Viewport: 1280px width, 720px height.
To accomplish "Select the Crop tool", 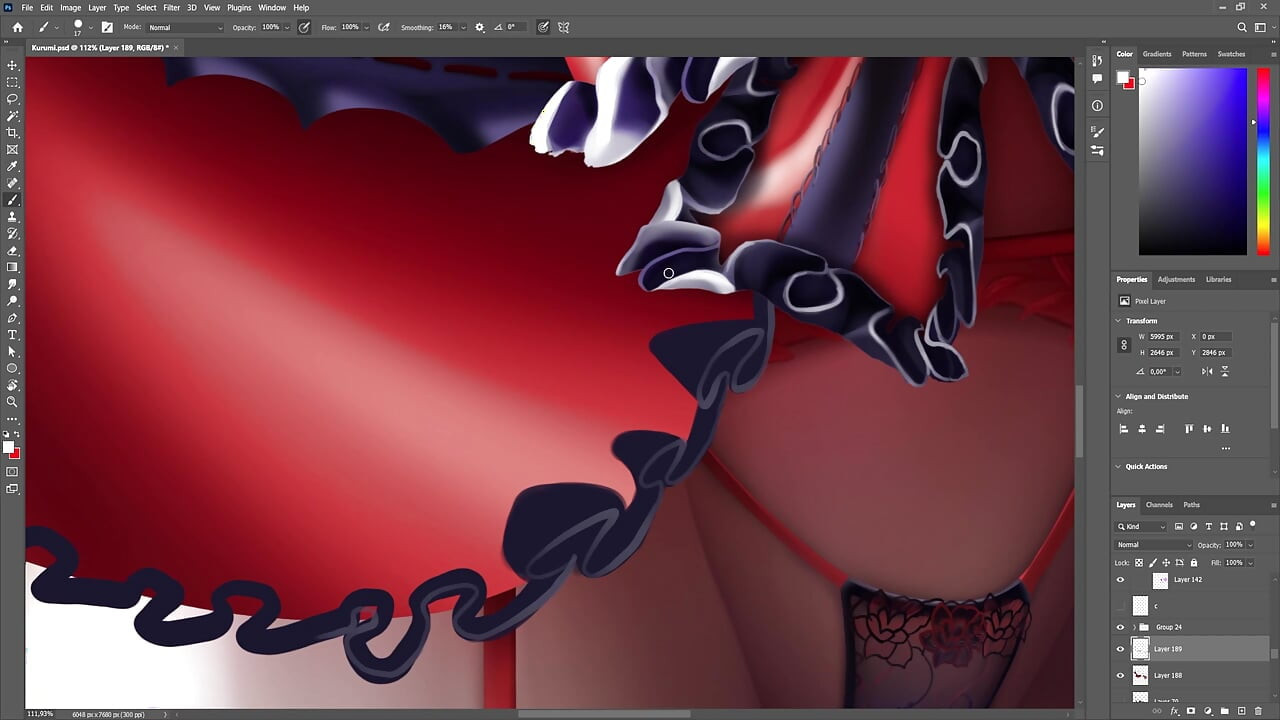I will click(x=13, y=132).
